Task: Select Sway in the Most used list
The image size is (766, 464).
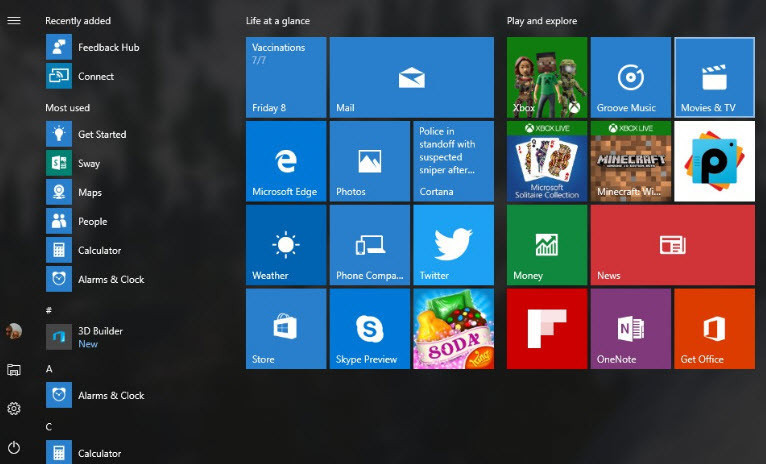Action: coord(88,163)
